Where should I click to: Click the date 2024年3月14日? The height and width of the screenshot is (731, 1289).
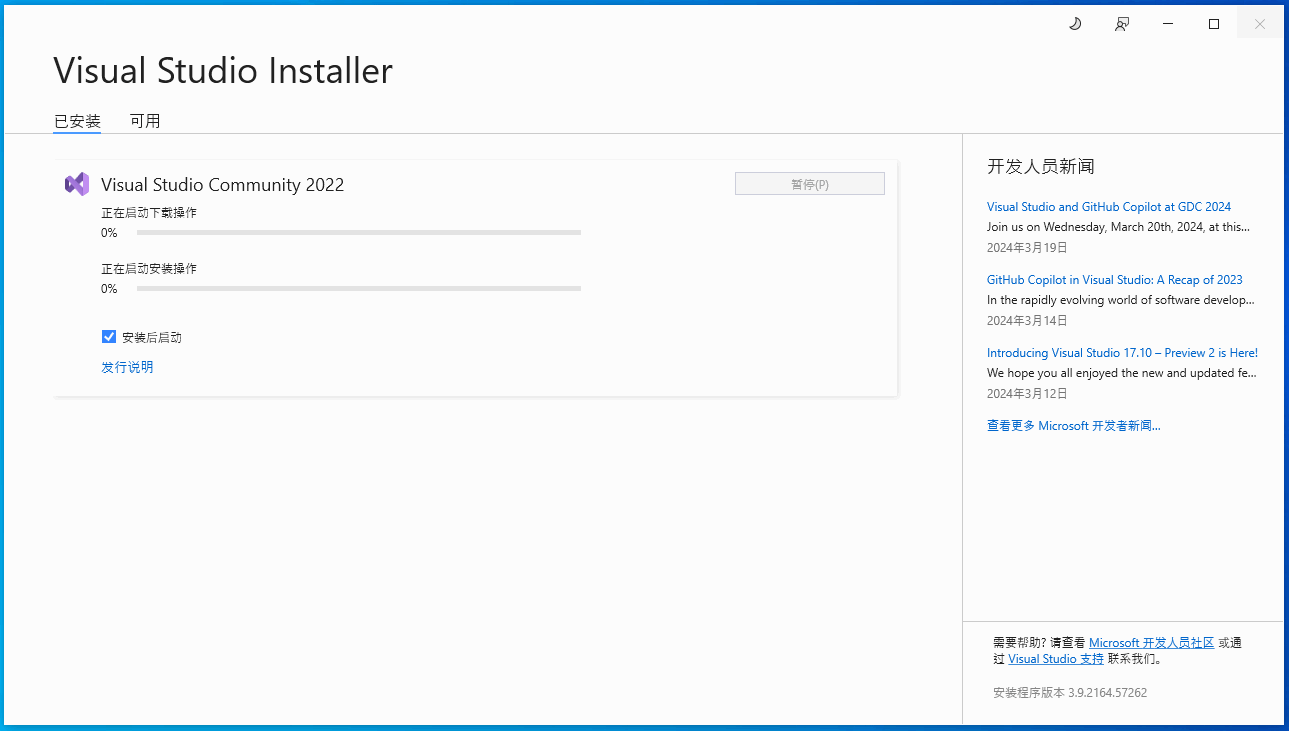pos(1027,321)
